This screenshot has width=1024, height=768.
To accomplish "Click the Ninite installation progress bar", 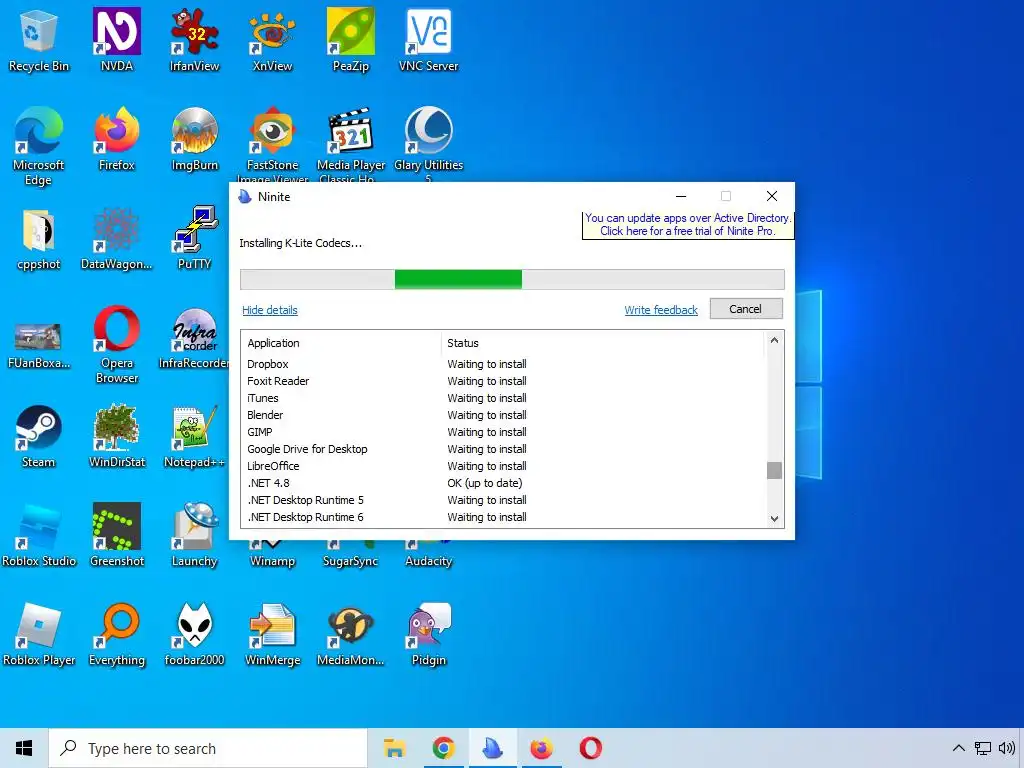I will 512,280.
